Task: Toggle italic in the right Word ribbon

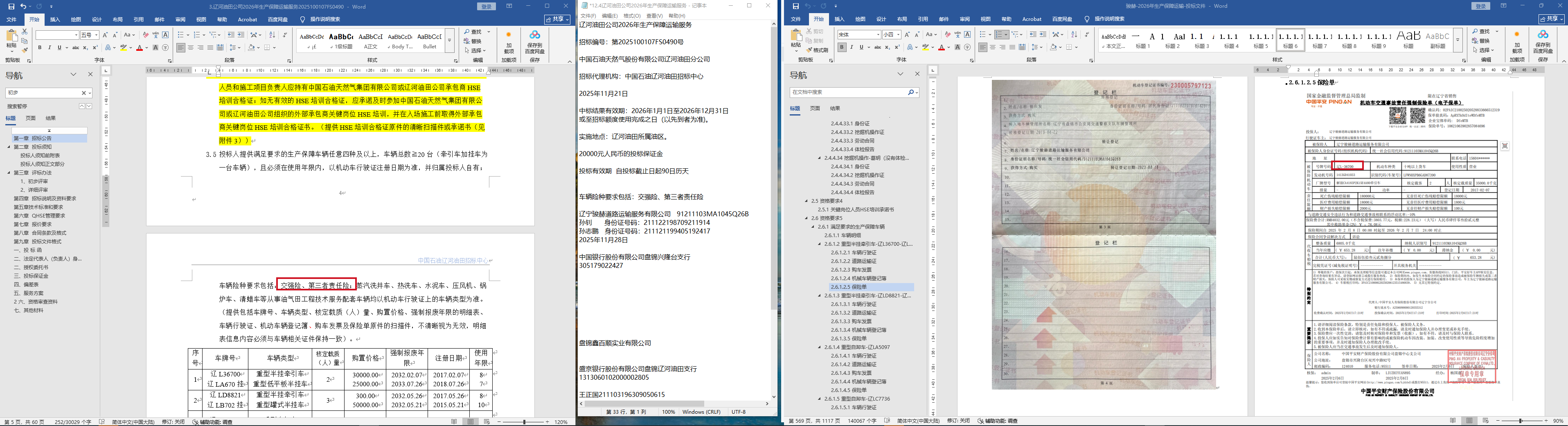Action: pyautogui.click(x=852, y=47)
